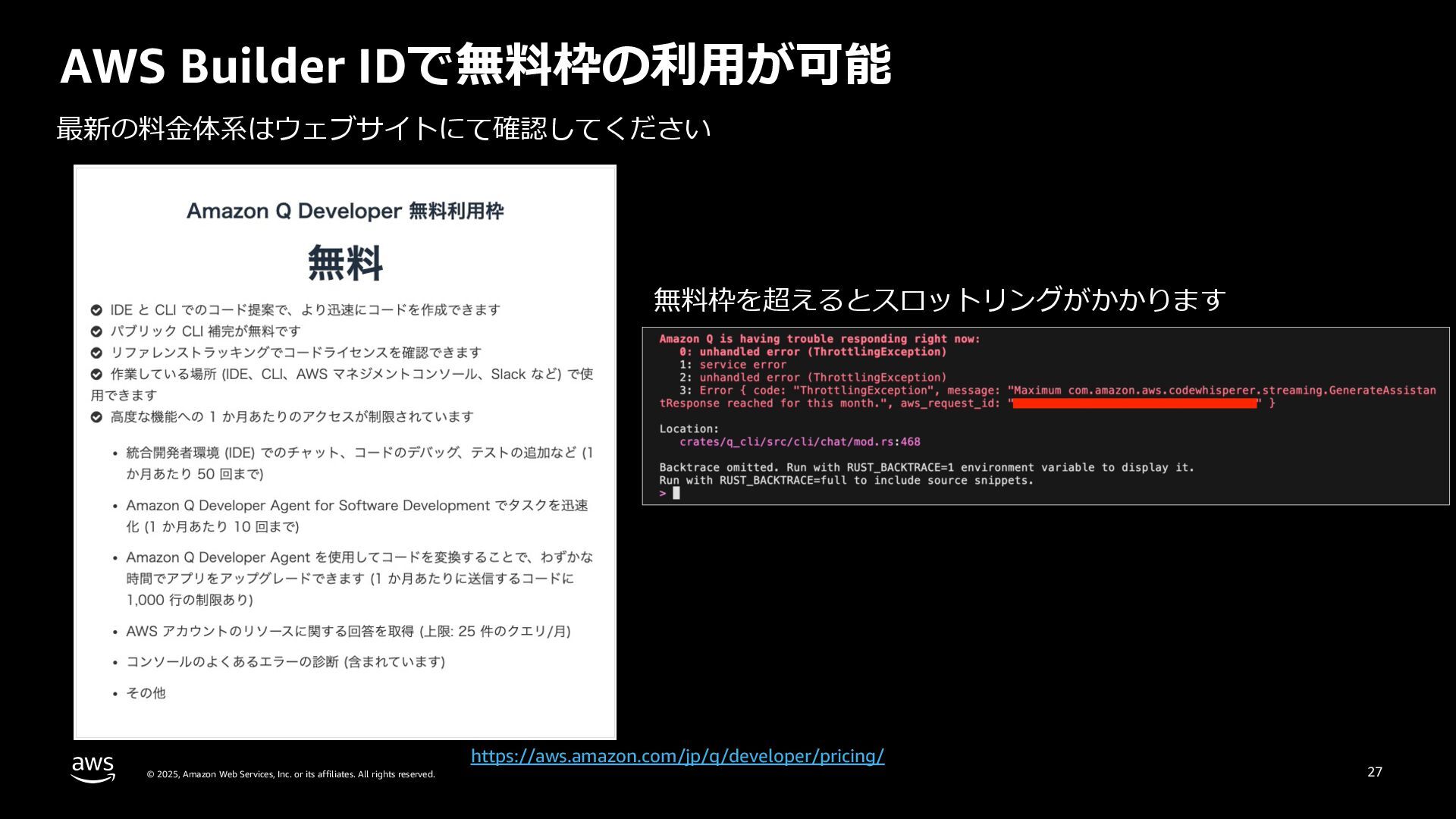Click the AWS logo in footer
Image resolution: width=1456 pixels, height=819 pixels.
pyautogui.click(x=93, y=769)
